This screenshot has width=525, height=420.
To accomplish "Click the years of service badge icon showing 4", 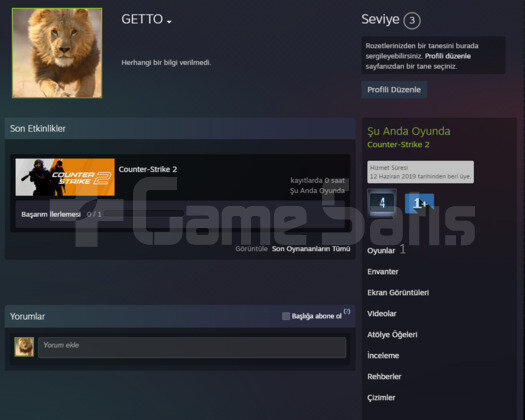I will [382, 203].
